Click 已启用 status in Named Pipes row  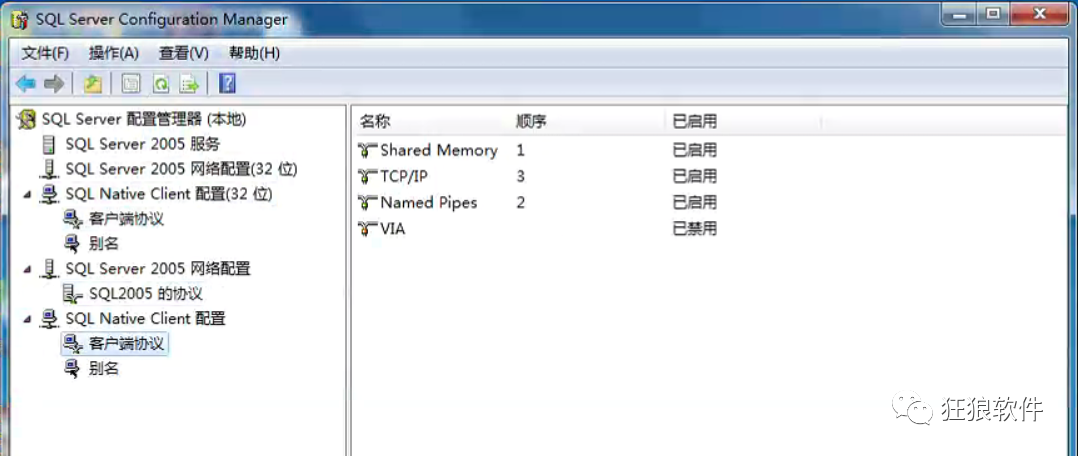694,203
